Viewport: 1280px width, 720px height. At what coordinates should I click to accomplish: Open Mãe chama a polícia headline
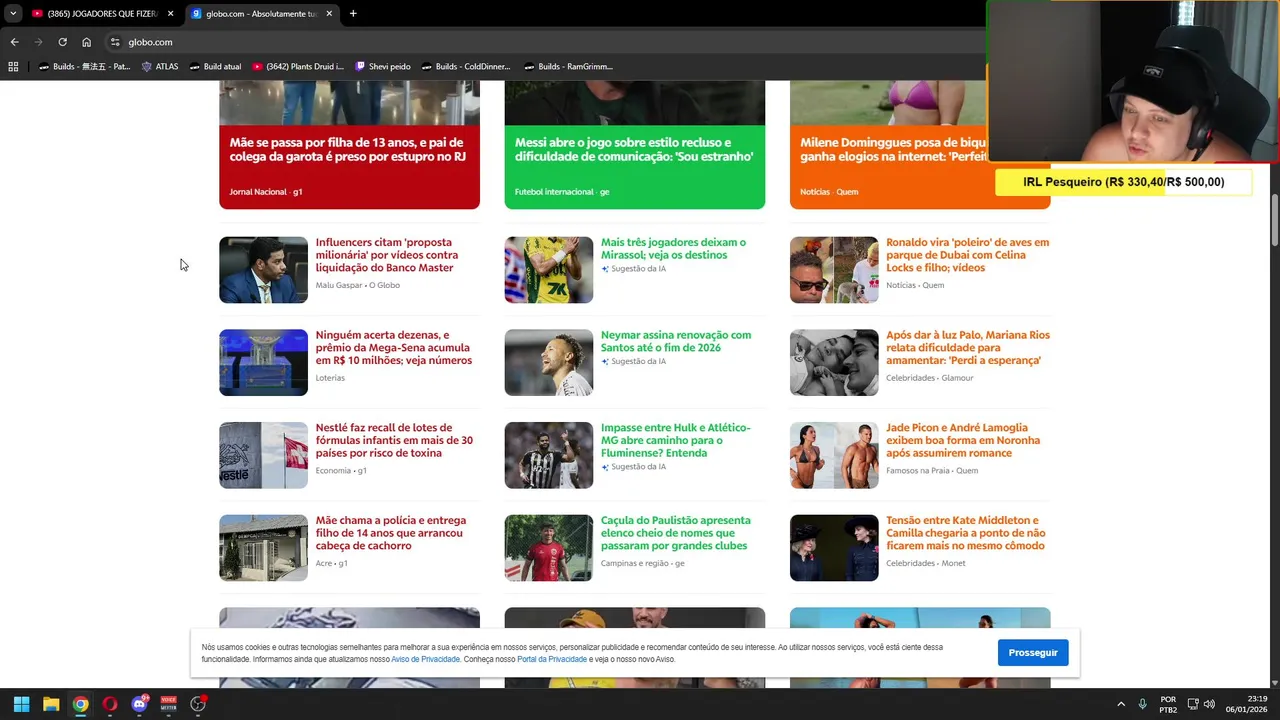coord(391,533)
